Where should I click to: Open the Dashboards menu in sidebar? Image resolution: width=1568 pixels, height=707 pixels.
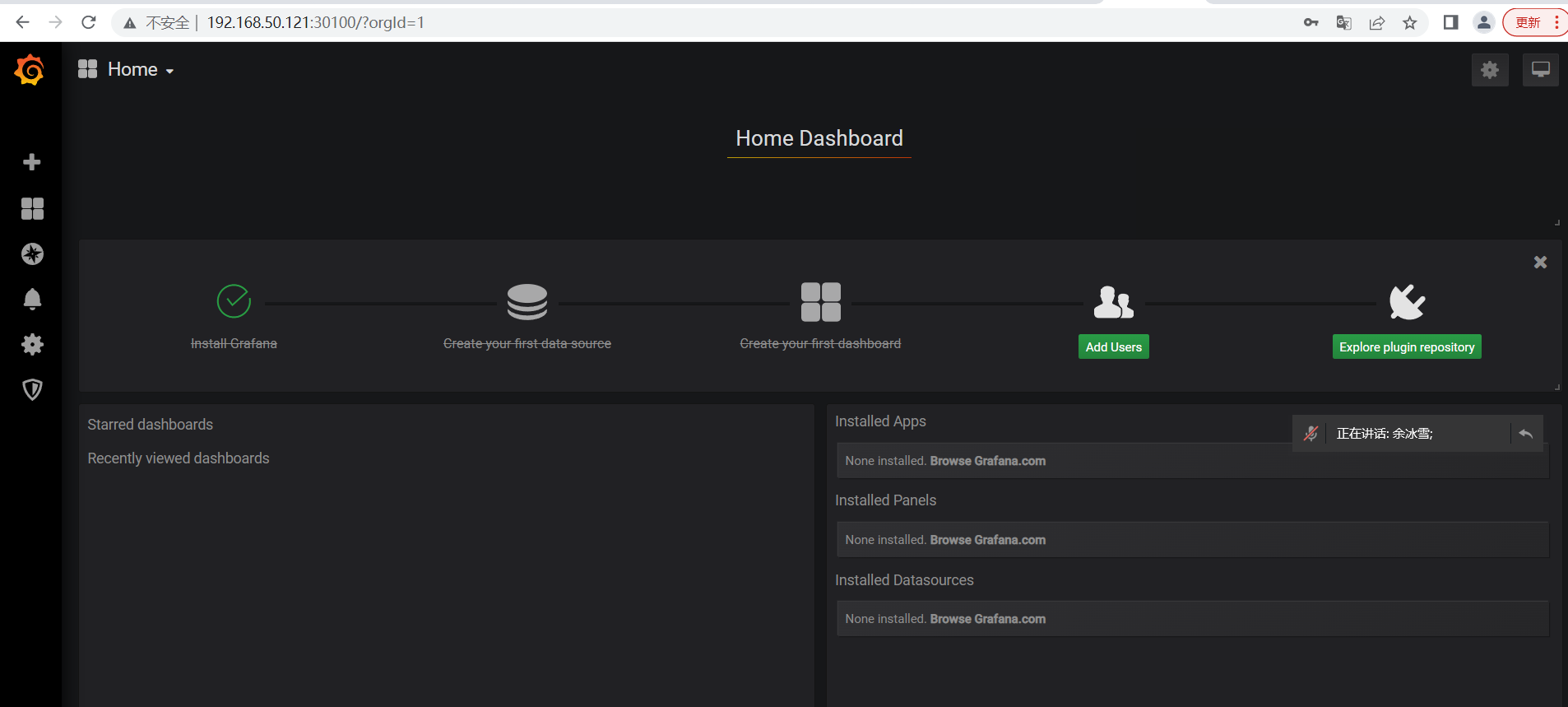(x=32, y=208)
